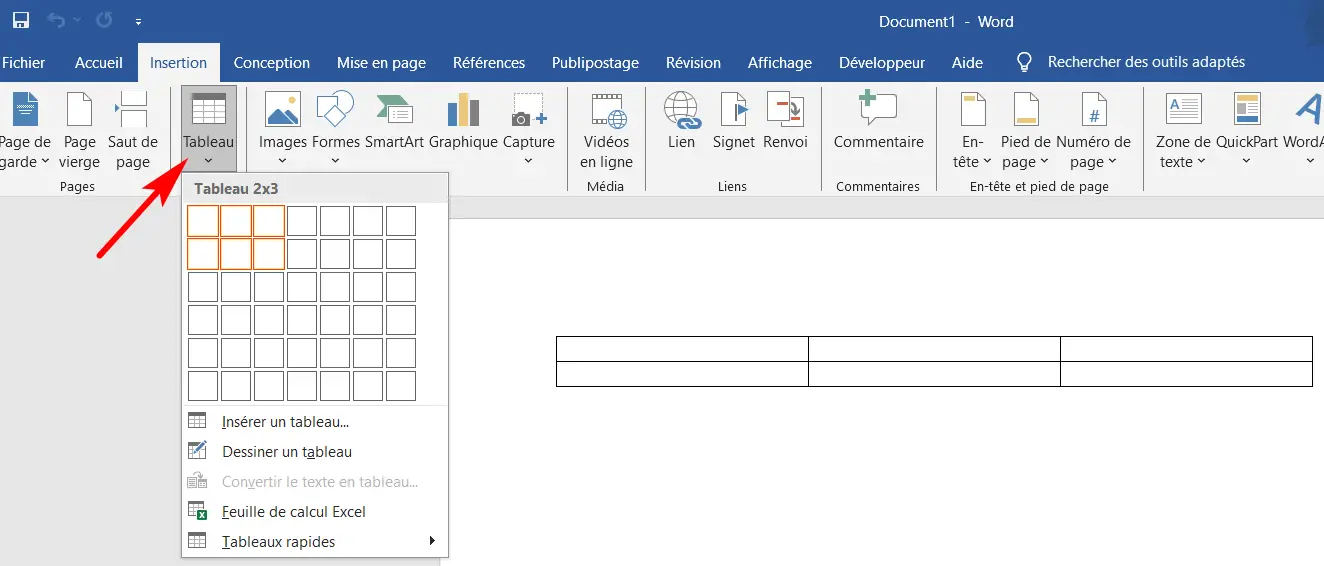Switch to the Affichage tab
The image size is (1324, 566).
click(780, 62)
